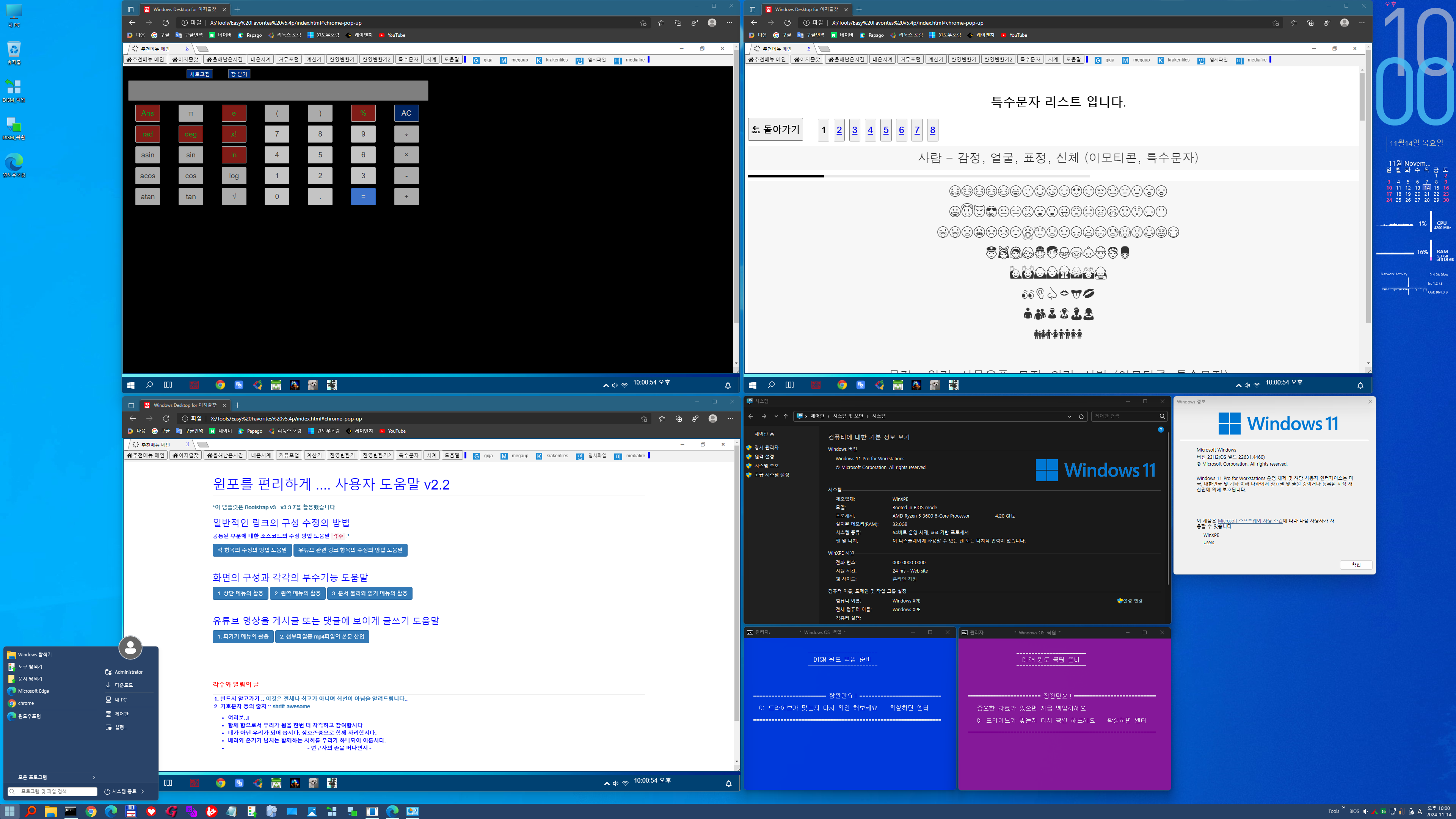Click the 돌아가기 back button on 특수문자 page
Screen dimensions: 1456x819
click(x=775, y=129)
